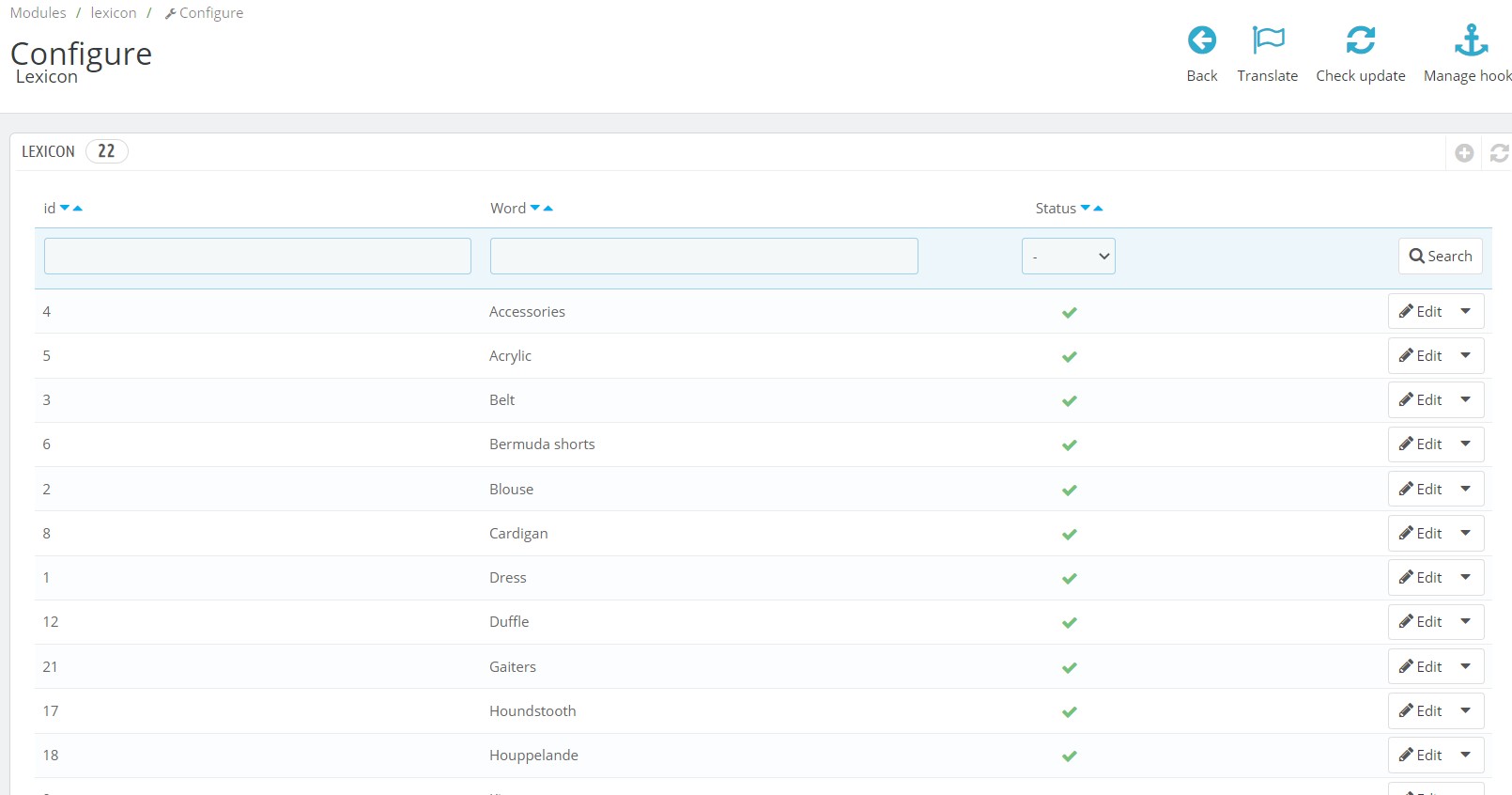The width and height of the screenshot is (1512, 795).
Task: Expand actions dropdown for Houndstooth row
Action: (x=1466, y=710)
